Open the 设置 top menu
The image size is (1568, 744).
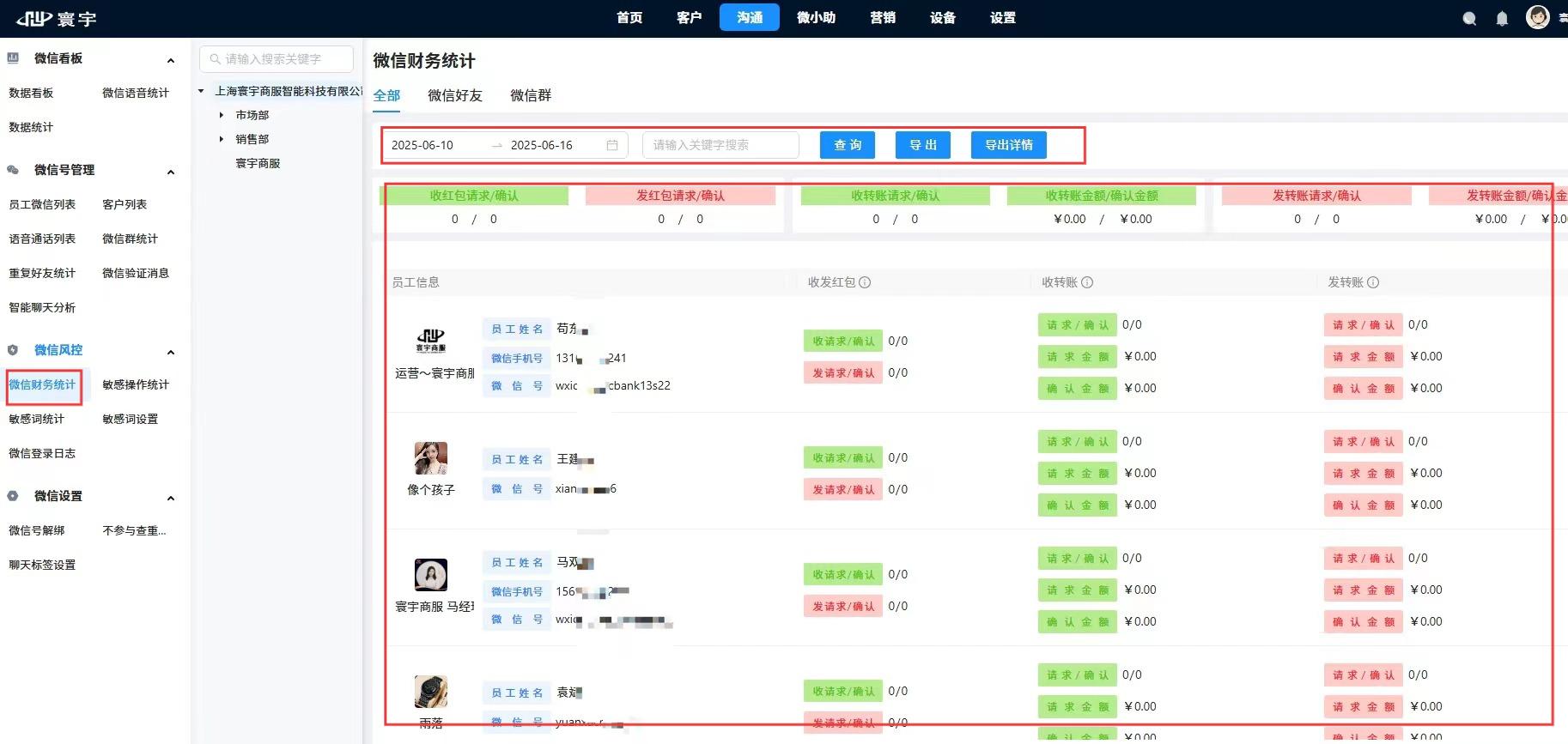[x=1003, y=18]
